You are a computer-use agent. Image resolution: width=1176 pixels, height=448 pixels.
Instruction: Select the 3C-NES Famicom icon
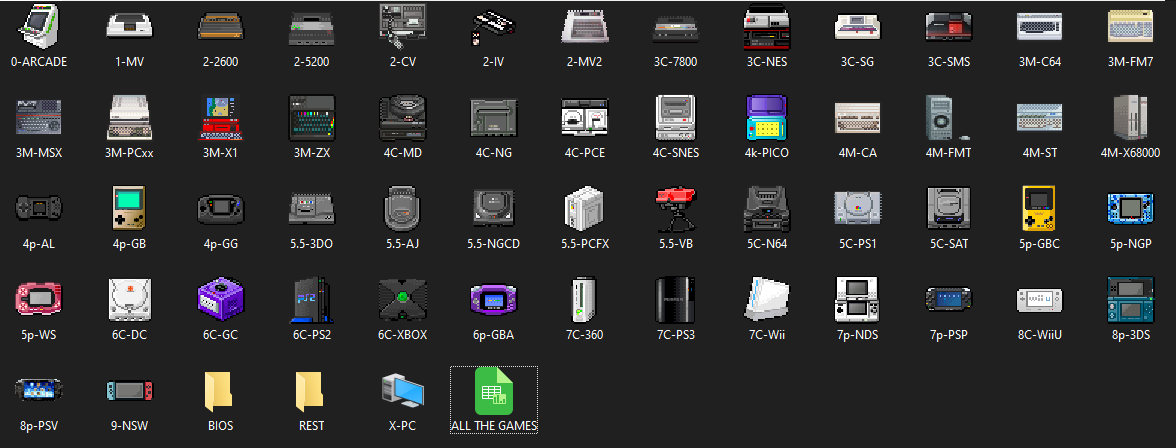pyautogui.click(x=766, y=27)
